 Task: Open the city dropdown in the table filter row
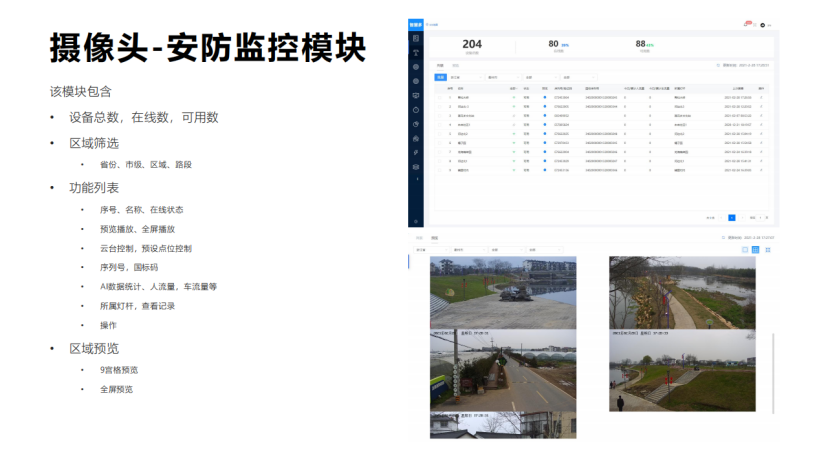[x=504, y=78]
